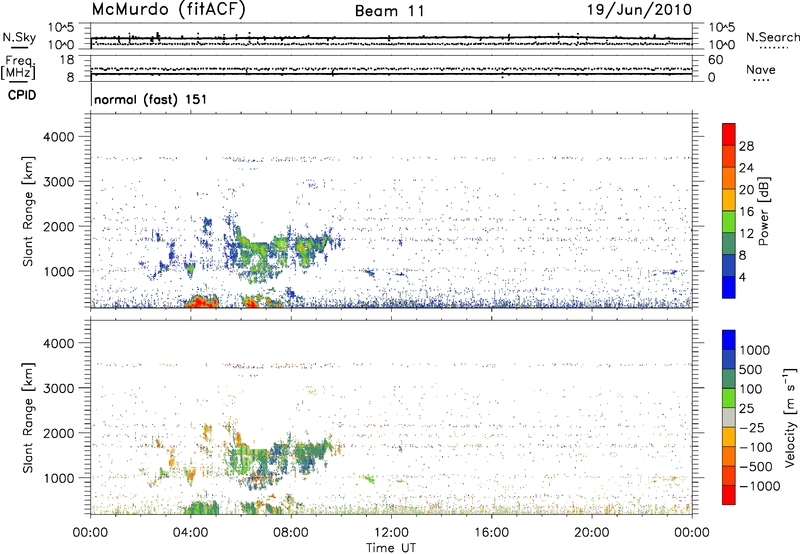Click the -100 tick on velocity colorbar
This screenshot has height=554, width=800.
[x=756, y=447]
